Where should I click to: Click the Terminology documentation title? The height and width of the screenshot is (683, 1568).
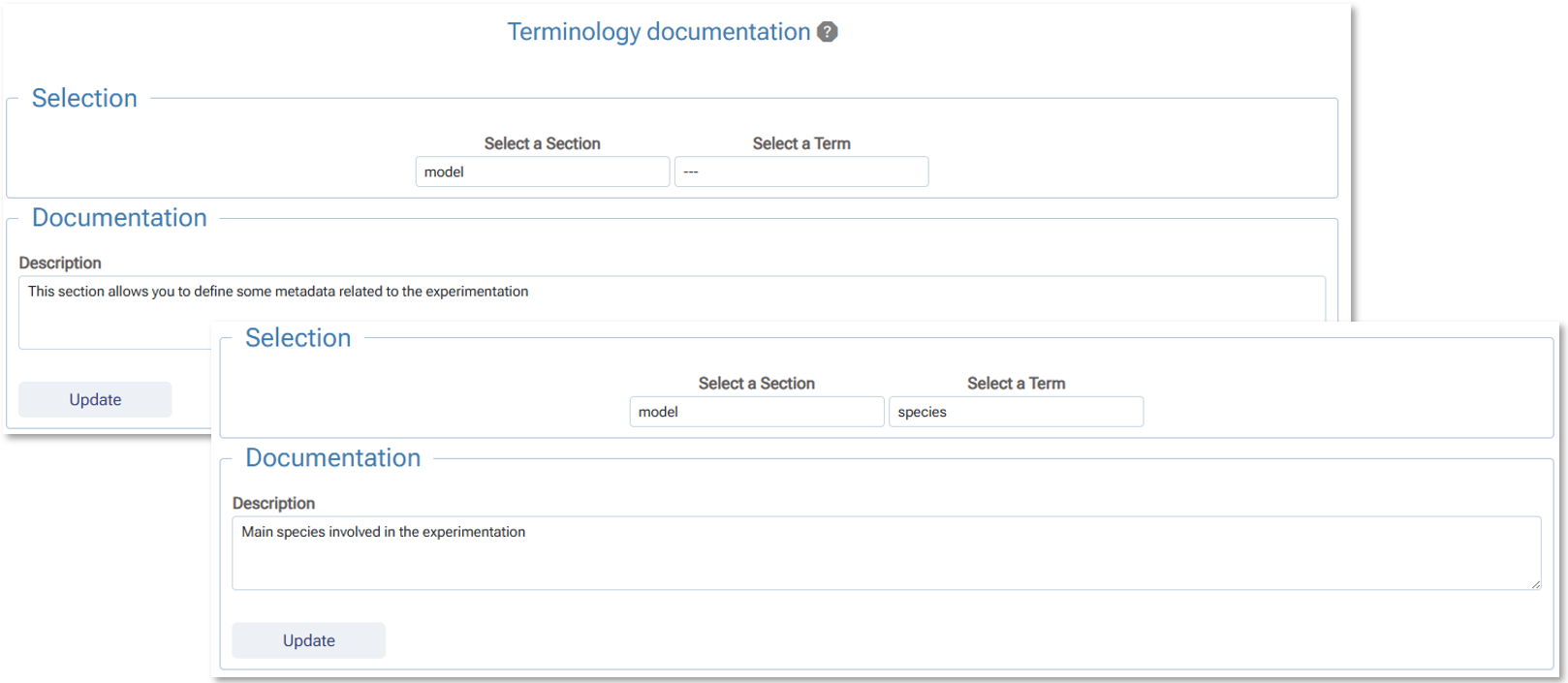tap(659, 32)
